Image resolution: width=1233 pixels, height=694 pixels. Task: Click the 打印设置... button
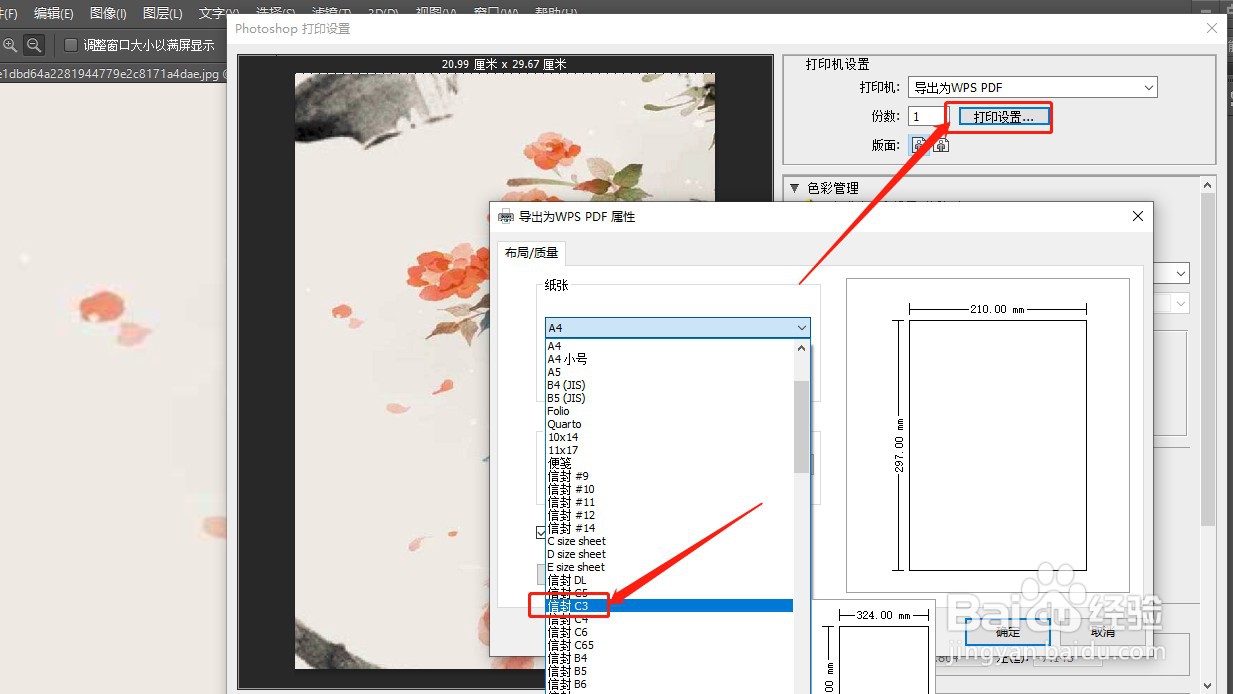click(x=999, y=117)
